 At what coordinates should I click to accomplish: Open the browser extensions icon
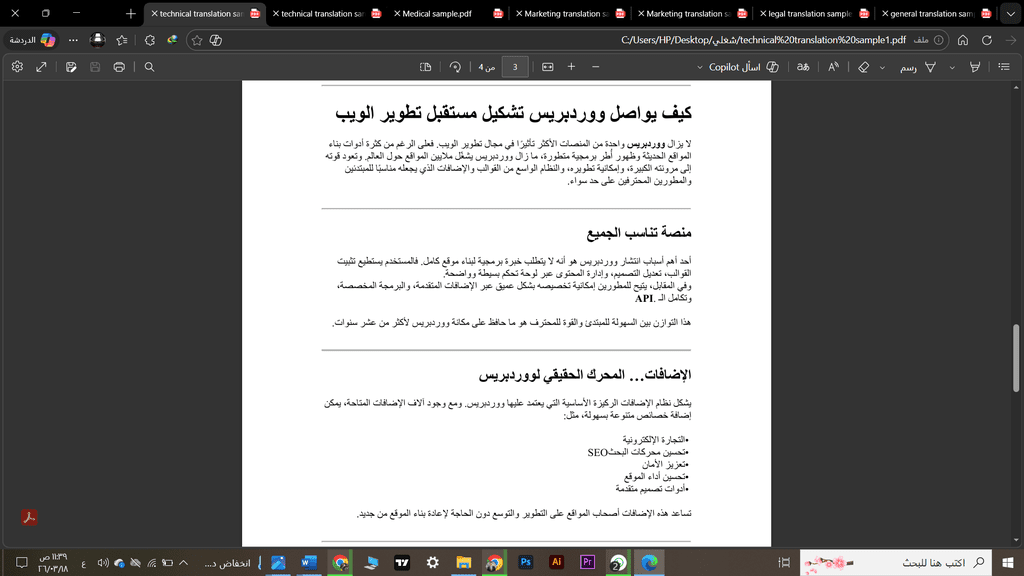[150, 40]
